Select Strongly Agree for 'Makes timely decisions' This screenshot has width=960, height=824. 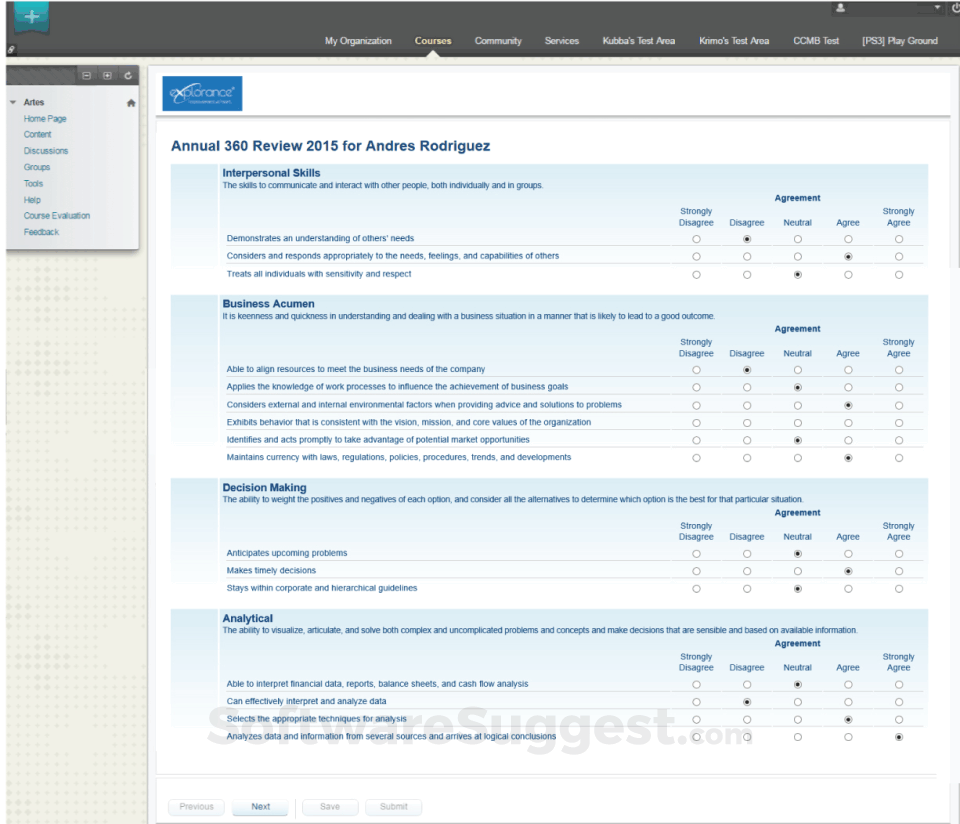[x=899, y=572]
